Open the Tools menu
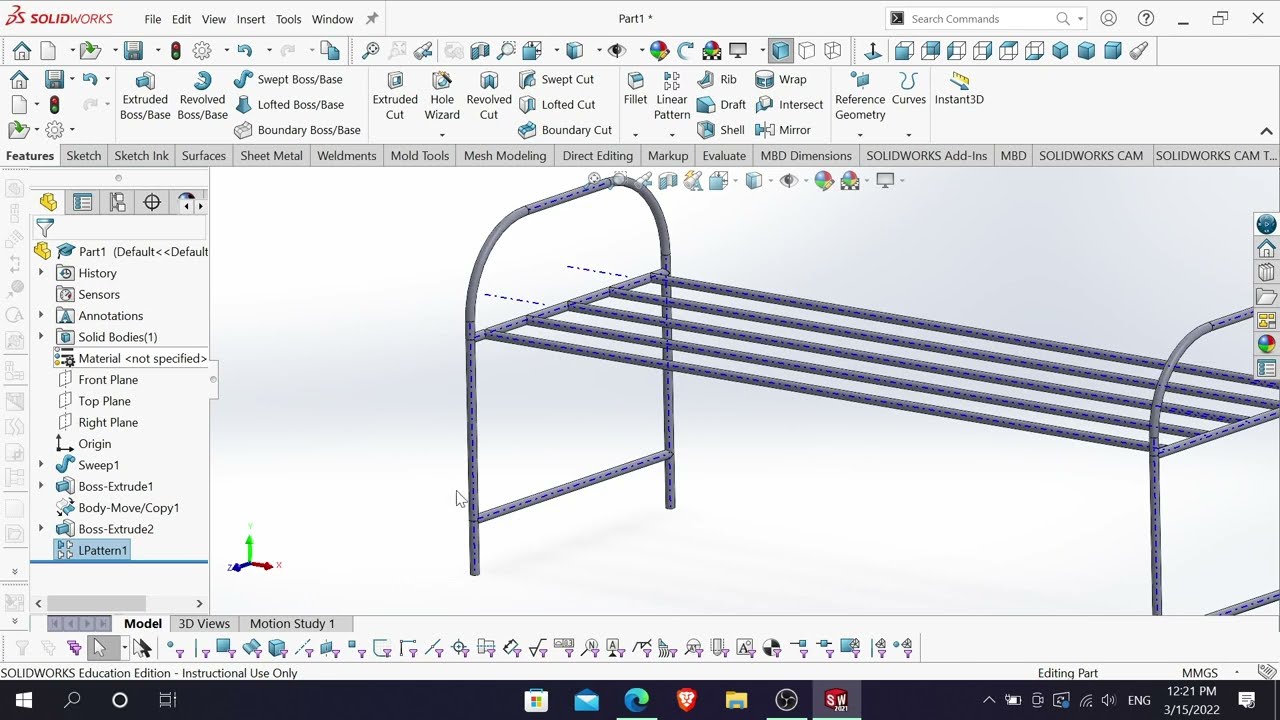Image resolution: width=1280 pixels, height=720 pixels. (288, 19)
